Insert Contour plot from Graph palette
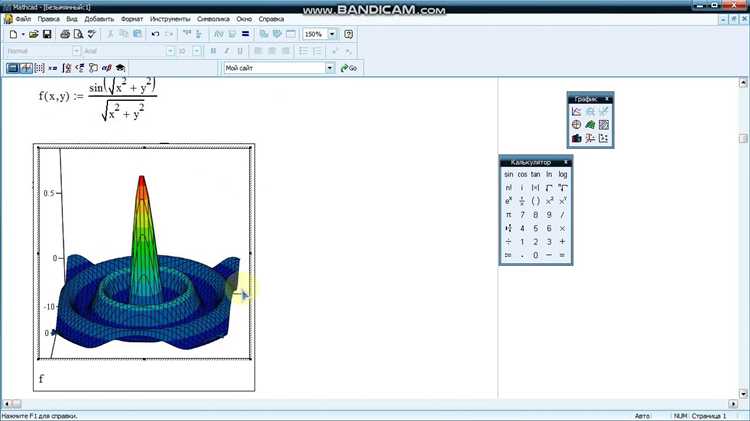This screenshot has height=421, width=750. pyautogui.click(x=604, y=125)
